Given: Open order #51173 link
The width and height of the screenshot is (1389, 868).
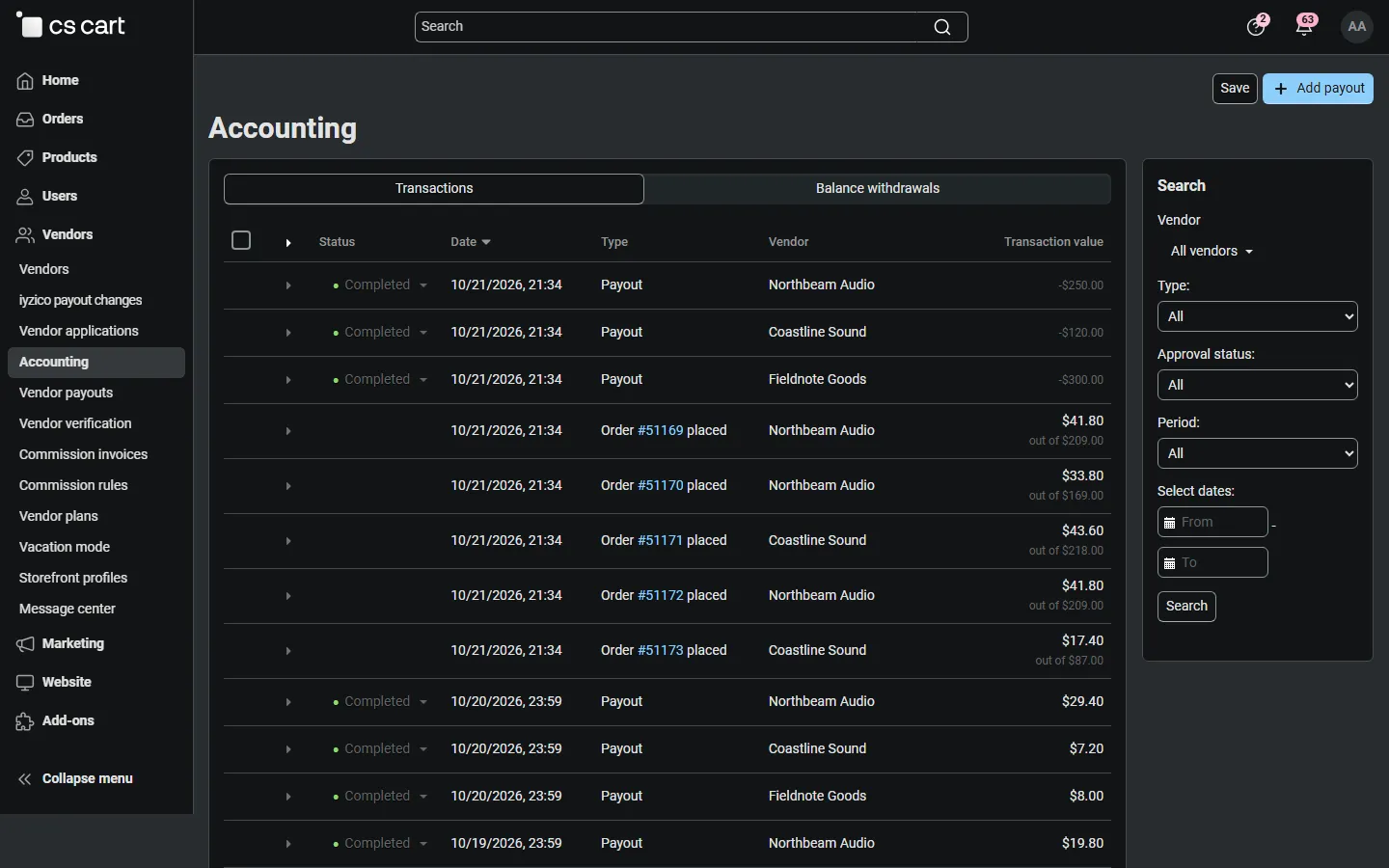Looking at the screenshot, I should click(661, 651).
